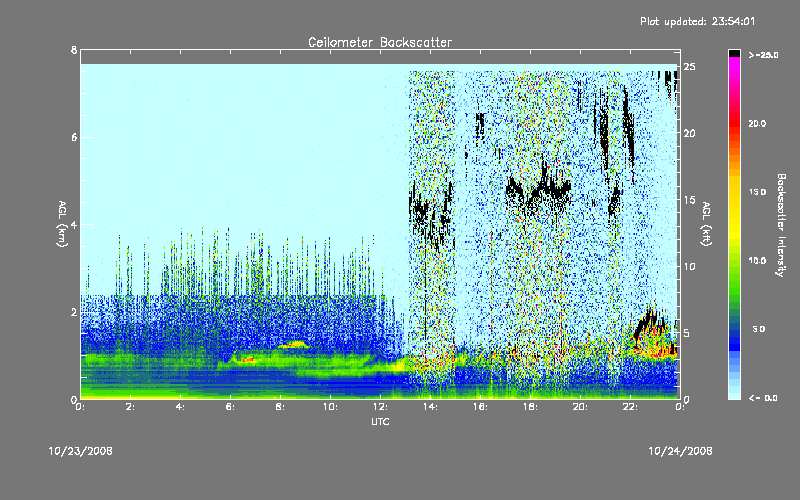The width and height of the screenshot is (800, 500).
Task: Click the 'UTC' x-axis label
Action: pos(380,421)
